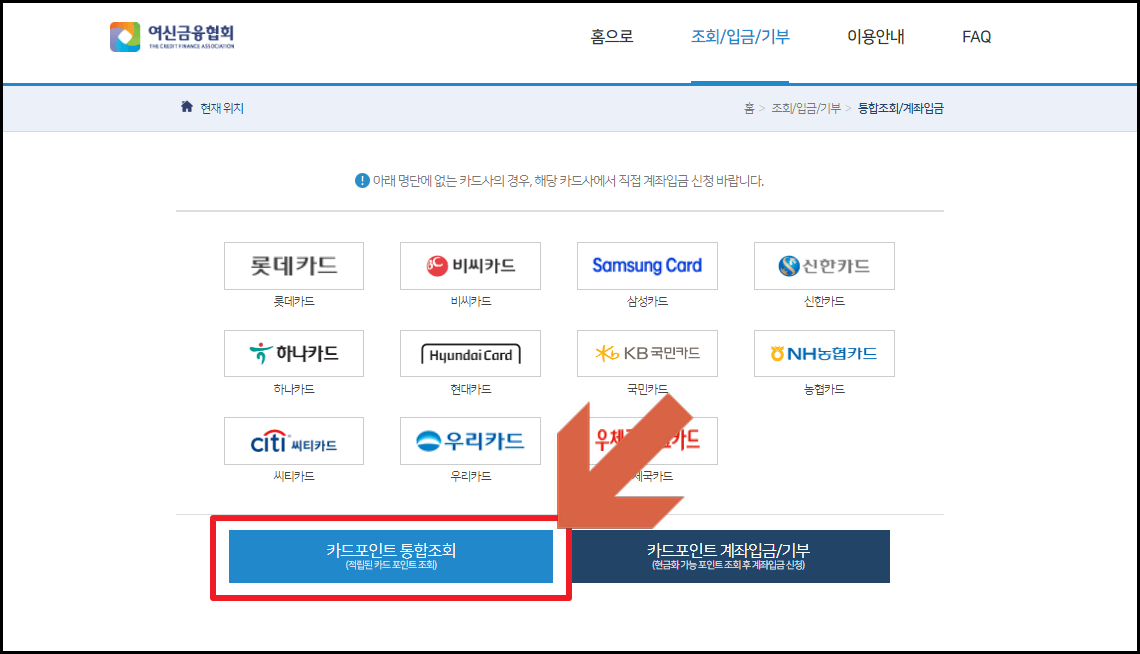This screenshot has height=654, width=1140.
Task: Click the Samsung Card logo
Action: 646,265
